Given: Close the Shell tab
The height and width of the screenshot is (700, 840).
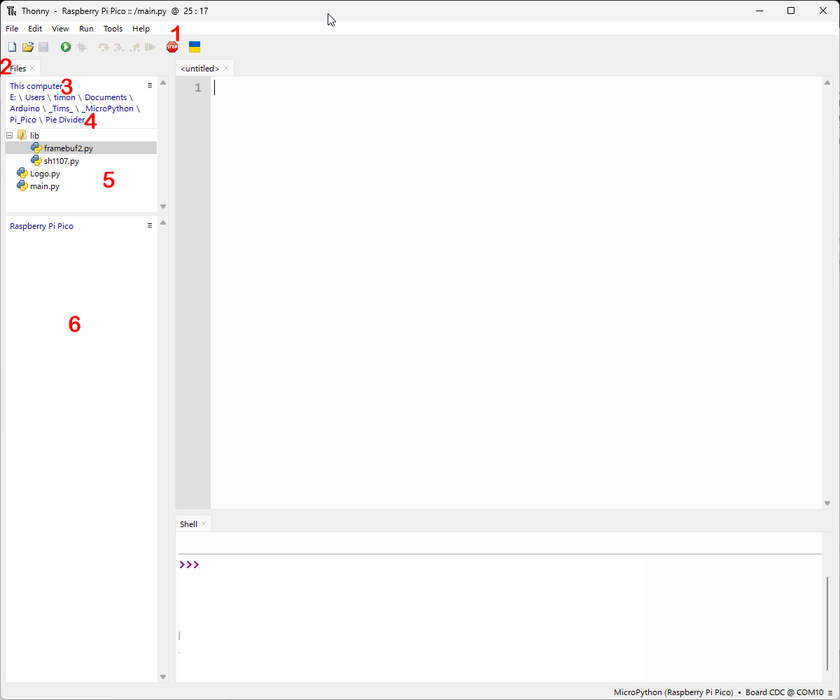Looking at the screenshot, I should pos(204,524).
